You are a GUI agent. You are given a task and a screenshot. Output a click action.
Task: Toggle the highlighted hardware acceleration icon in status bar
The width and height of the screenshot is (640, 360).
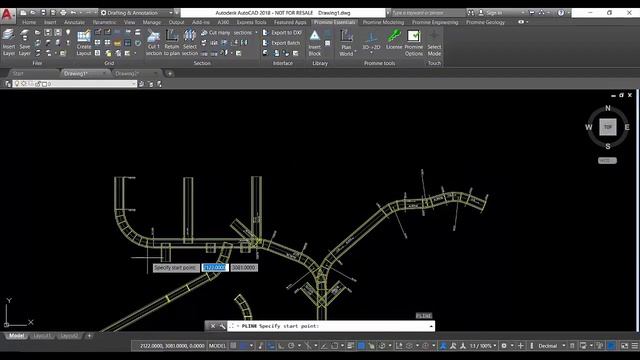pos(611,346)
